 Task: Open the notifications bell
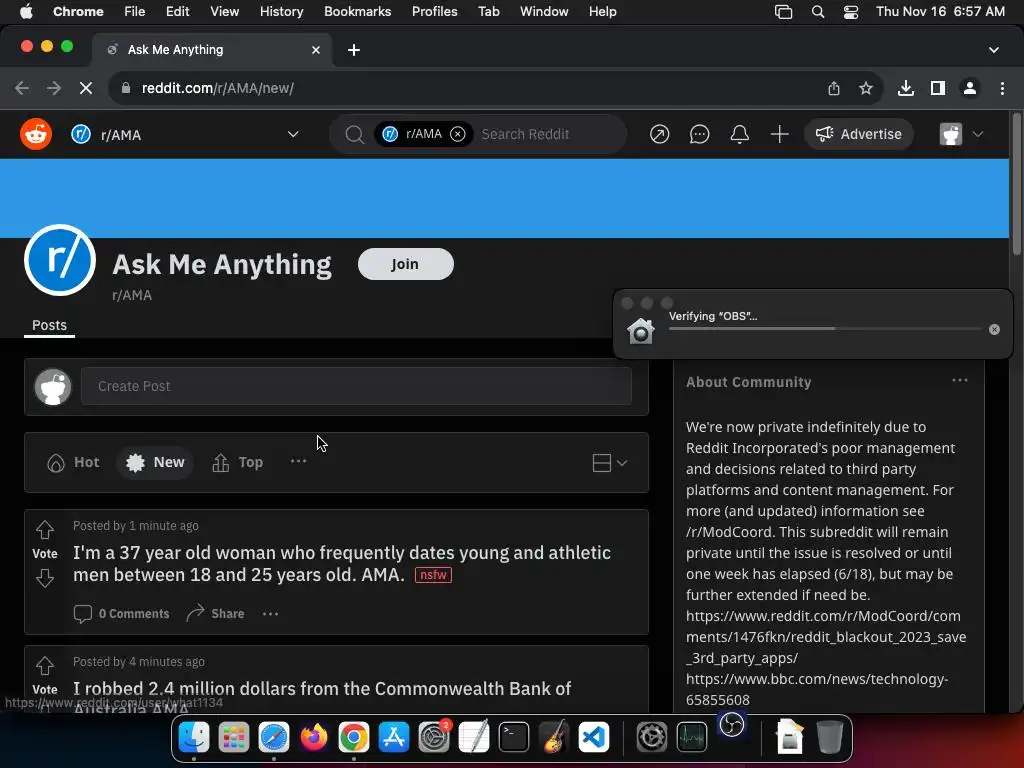coord(739,135)
